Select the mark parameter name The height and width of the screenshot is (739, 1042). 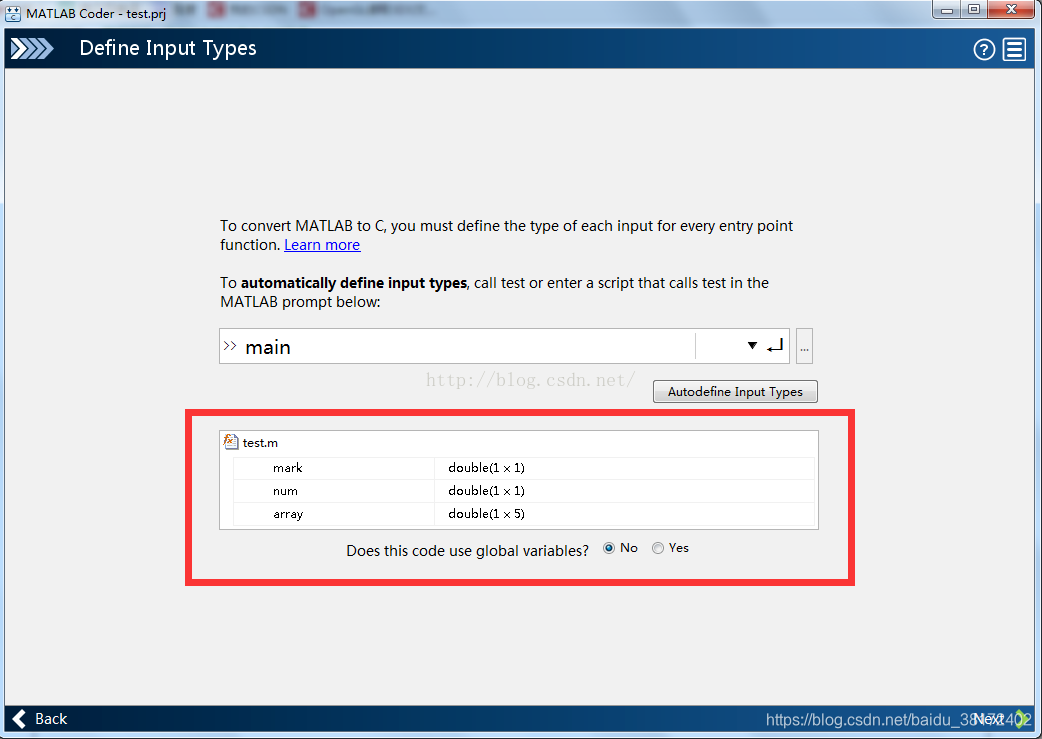tap(287, 467)
